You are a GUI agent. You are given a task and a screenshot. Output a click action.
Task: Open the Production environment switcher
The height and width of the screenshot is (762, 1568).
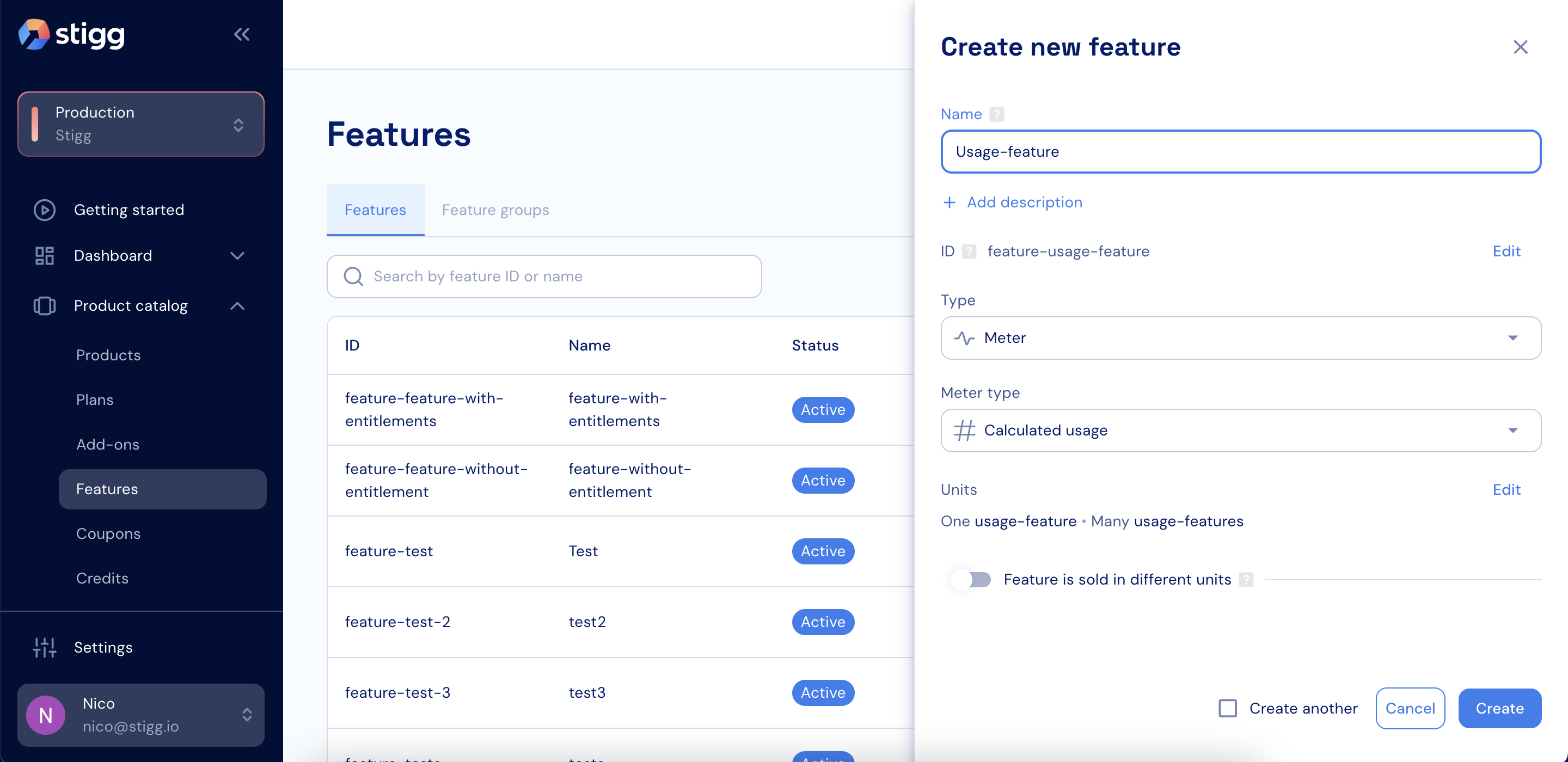click(x=140, y=124)
